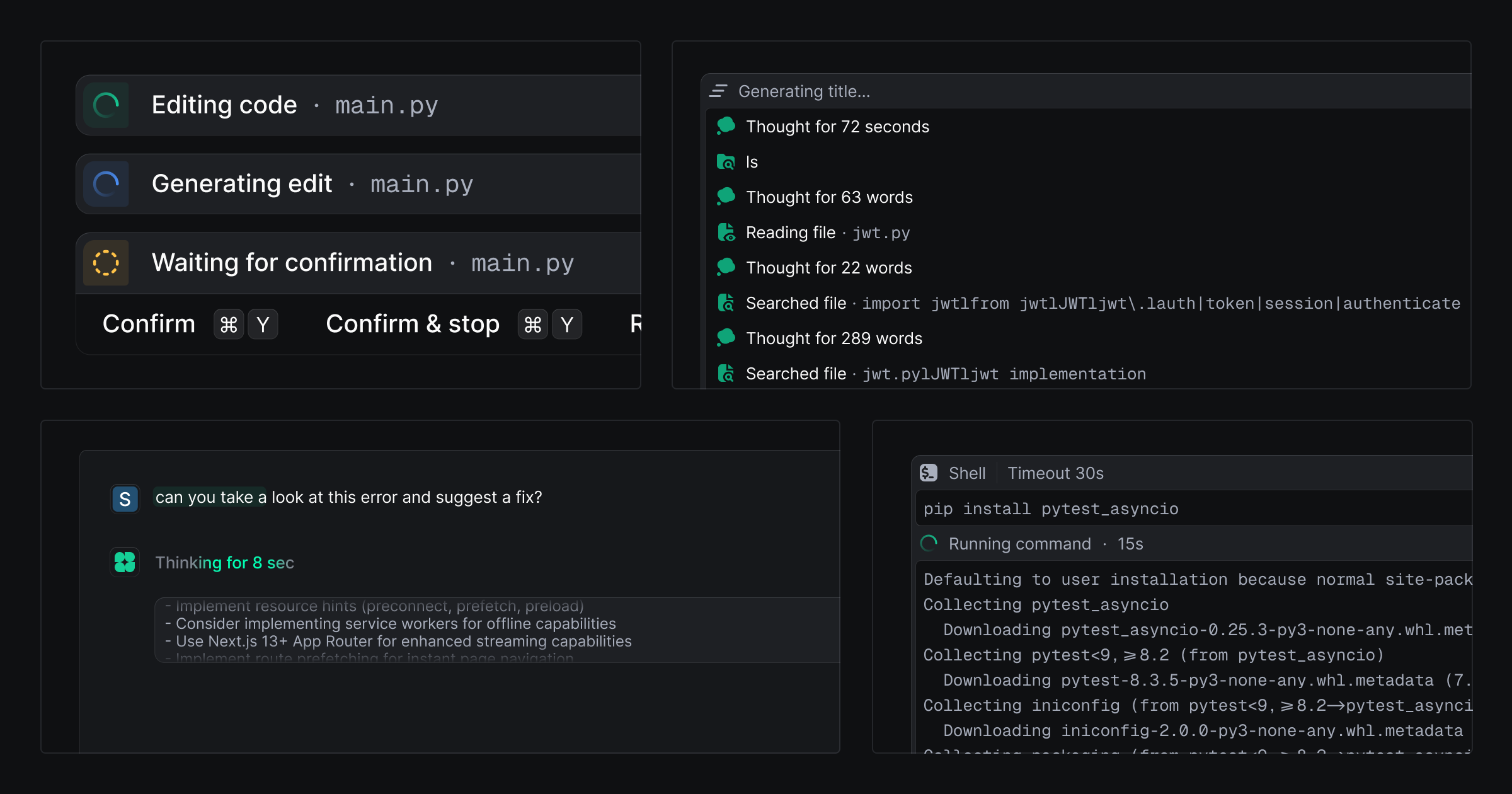The image size is (1512, 794).
Task: Click the user S avatar
Action: [x=125, y=499]
